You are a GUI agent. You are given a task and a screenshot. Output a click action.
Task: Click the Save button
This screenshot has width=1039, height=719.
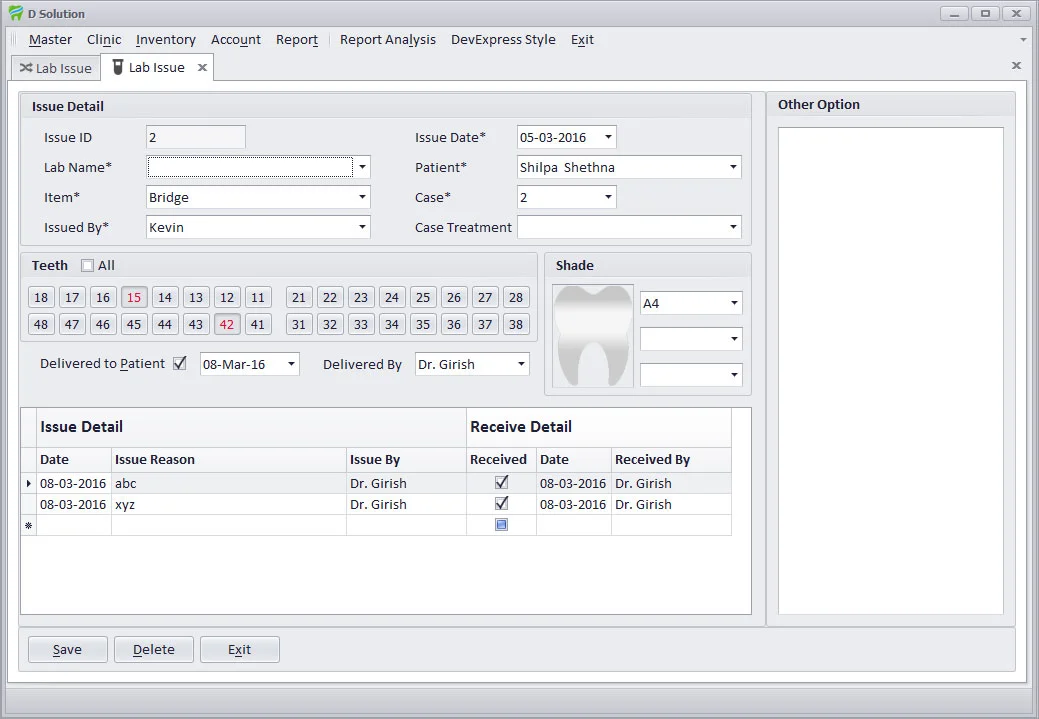tap(67, 649)
